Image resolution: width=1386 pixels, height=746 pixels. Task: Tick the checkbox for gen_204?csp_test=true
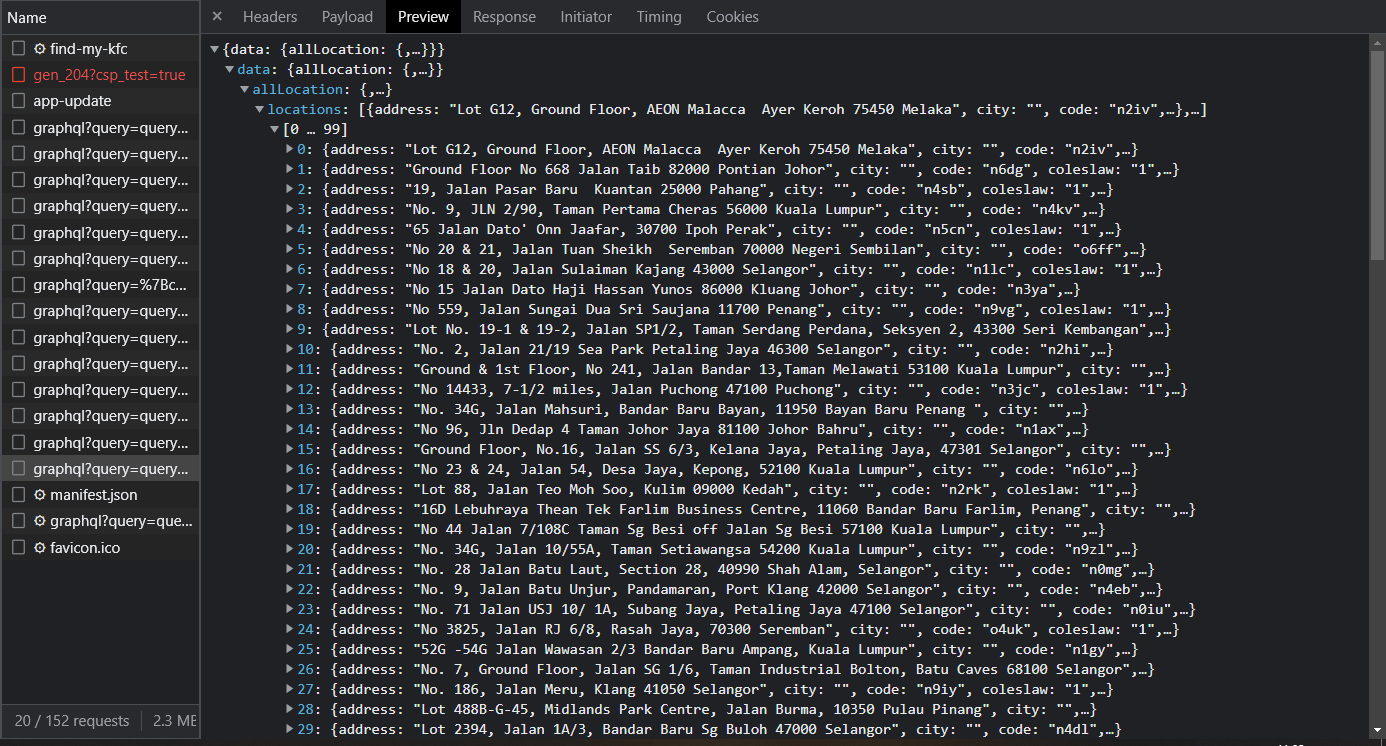pos(19,75)
